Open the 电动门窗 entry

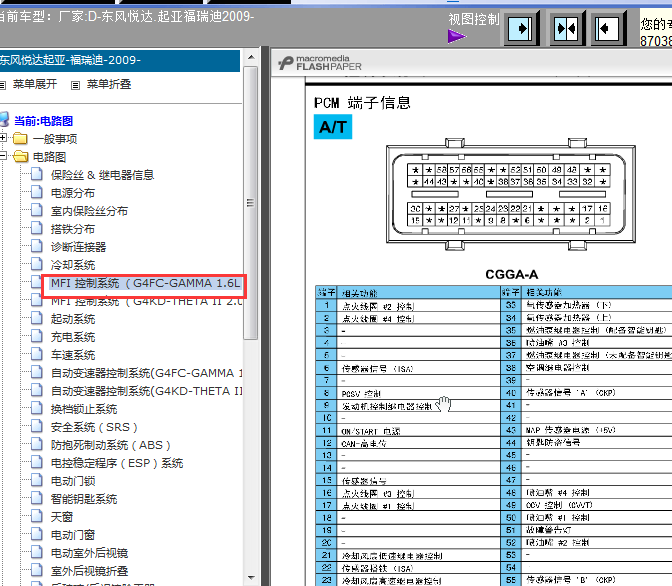[x=72, y=535]
